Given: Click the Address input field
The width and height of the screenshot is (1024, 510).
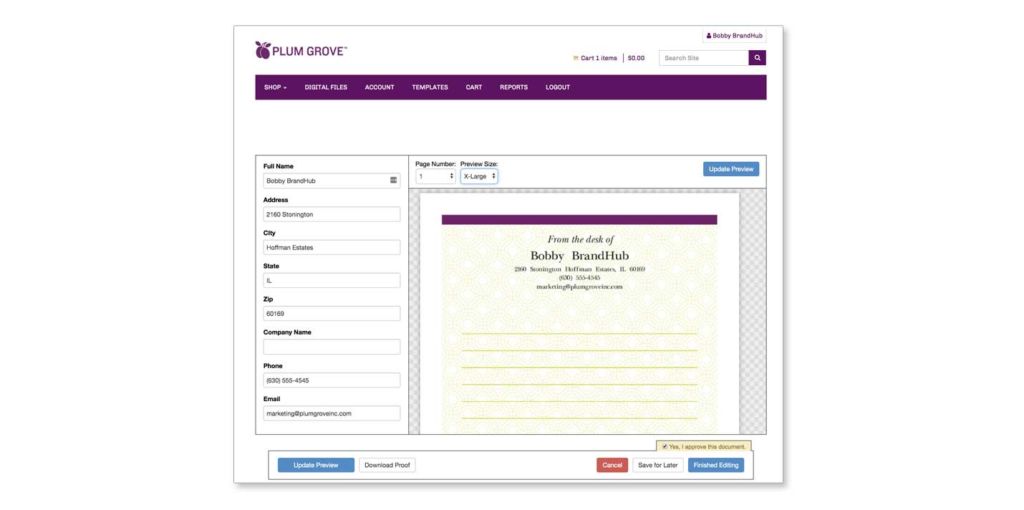Looking at the screenshot, I should [x=332, y=214].
